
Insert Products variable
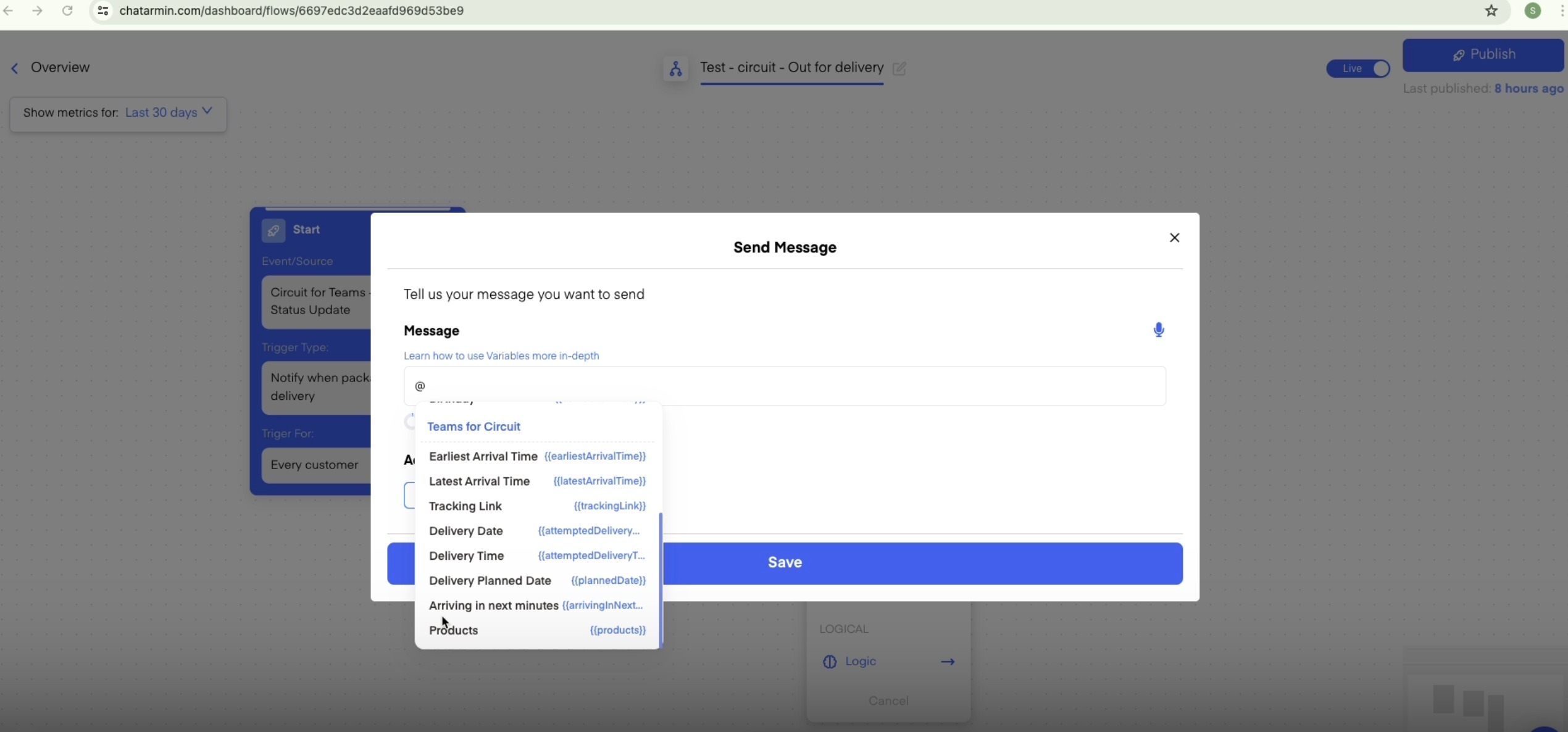point(537,630)
